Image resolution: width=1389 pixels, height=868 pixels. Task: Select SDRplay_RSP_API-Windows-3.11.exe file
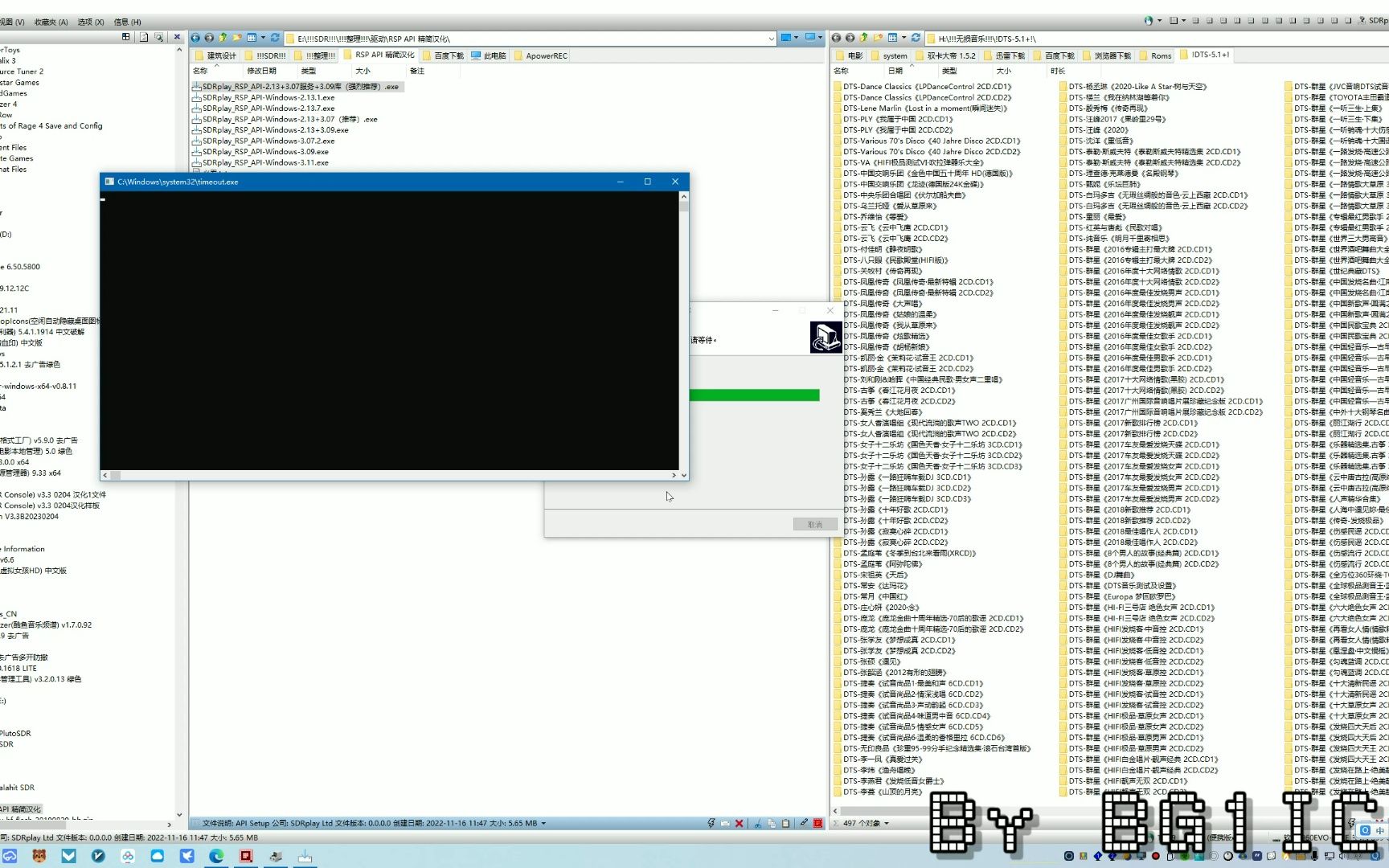260,162
